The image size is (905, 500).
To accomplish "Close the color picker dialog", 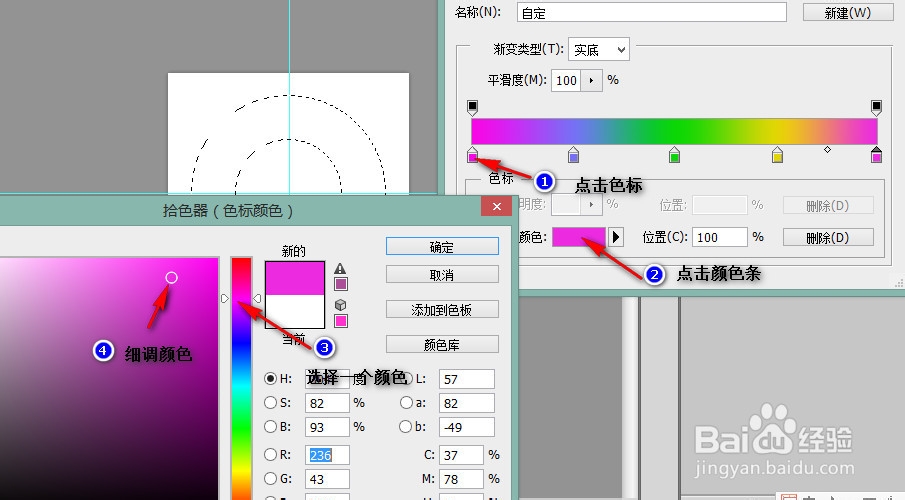I will [496, 206].
